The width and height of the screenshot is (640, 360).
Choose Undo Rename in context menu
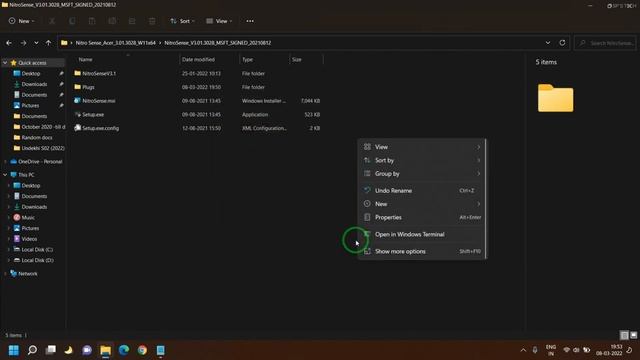click(x=422, y=191)
